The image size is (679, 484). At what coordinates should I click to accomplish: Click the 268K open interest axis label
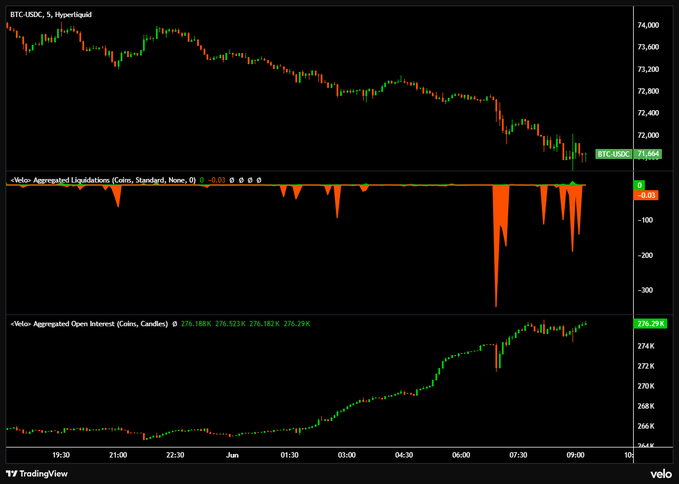pos(646,406)
